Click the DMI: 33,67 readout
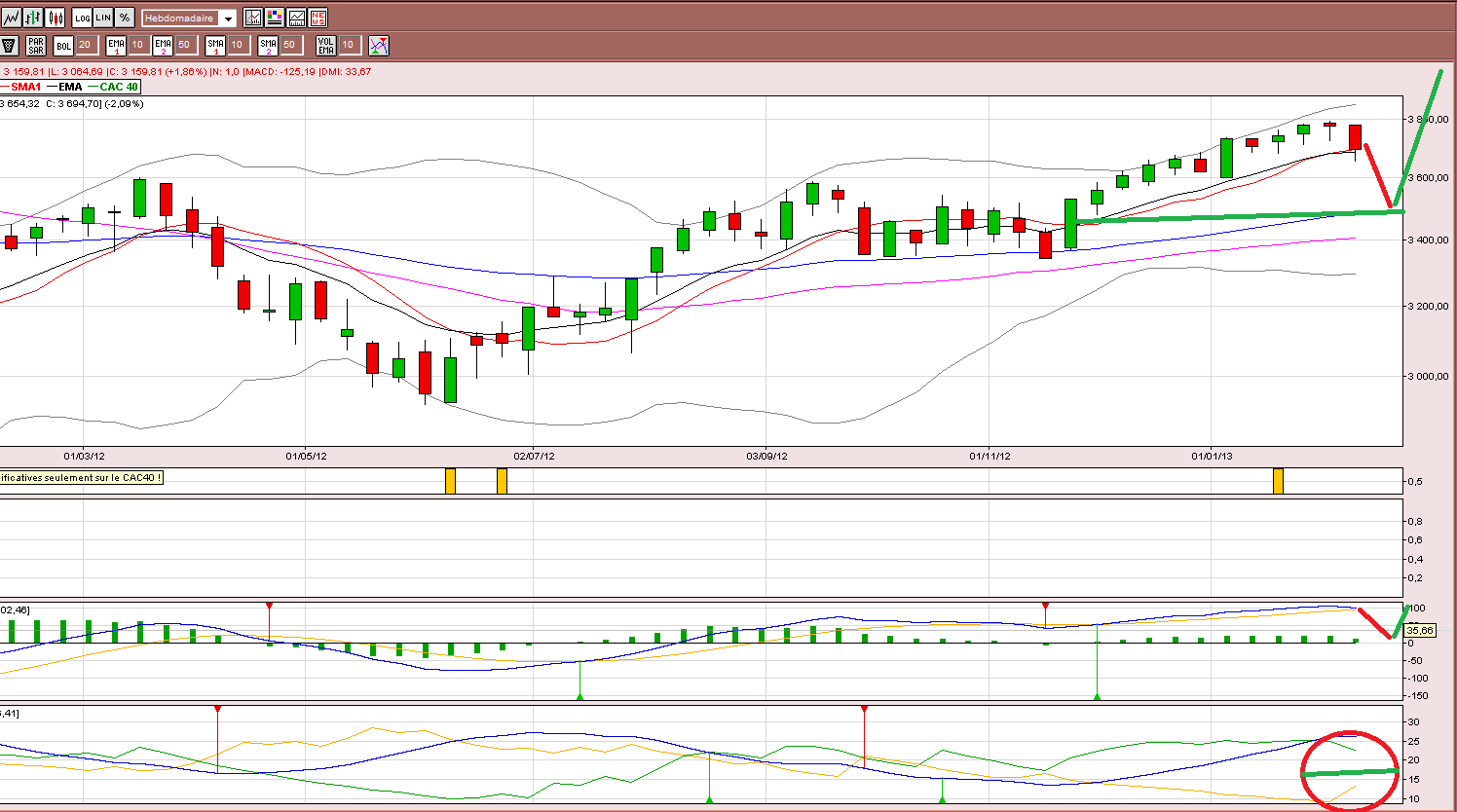 pyautogui.click(x=346, y=71)
